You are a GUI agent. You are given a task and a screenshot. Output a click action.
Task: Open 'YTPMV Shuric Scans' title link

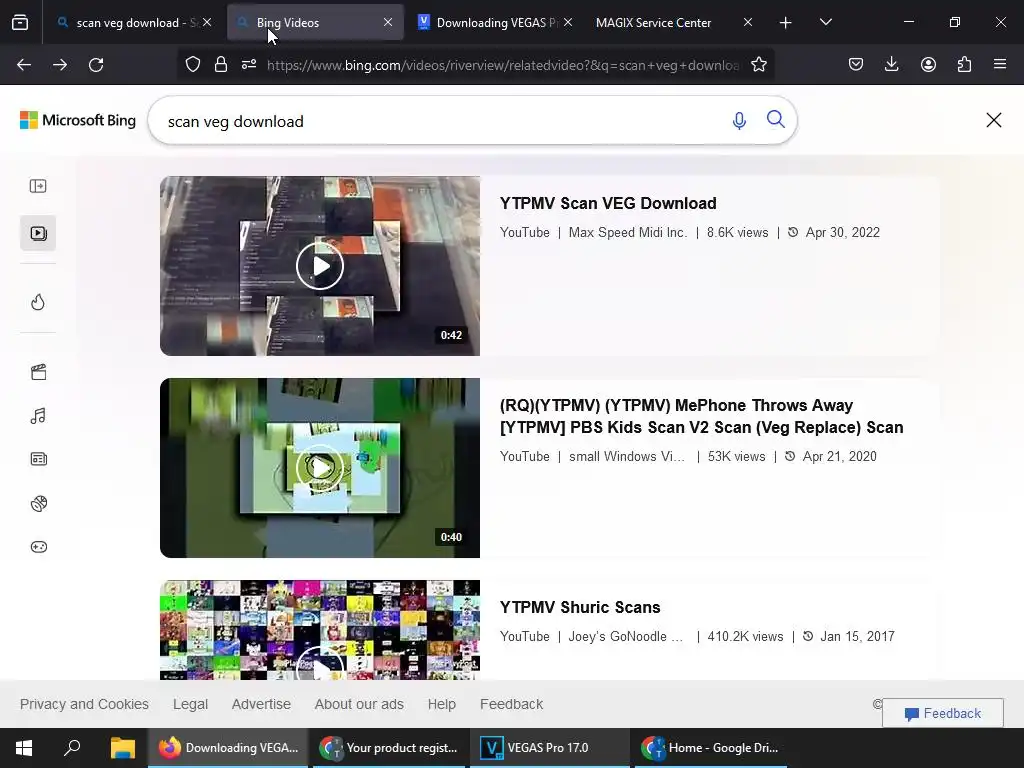click(580, 607)
